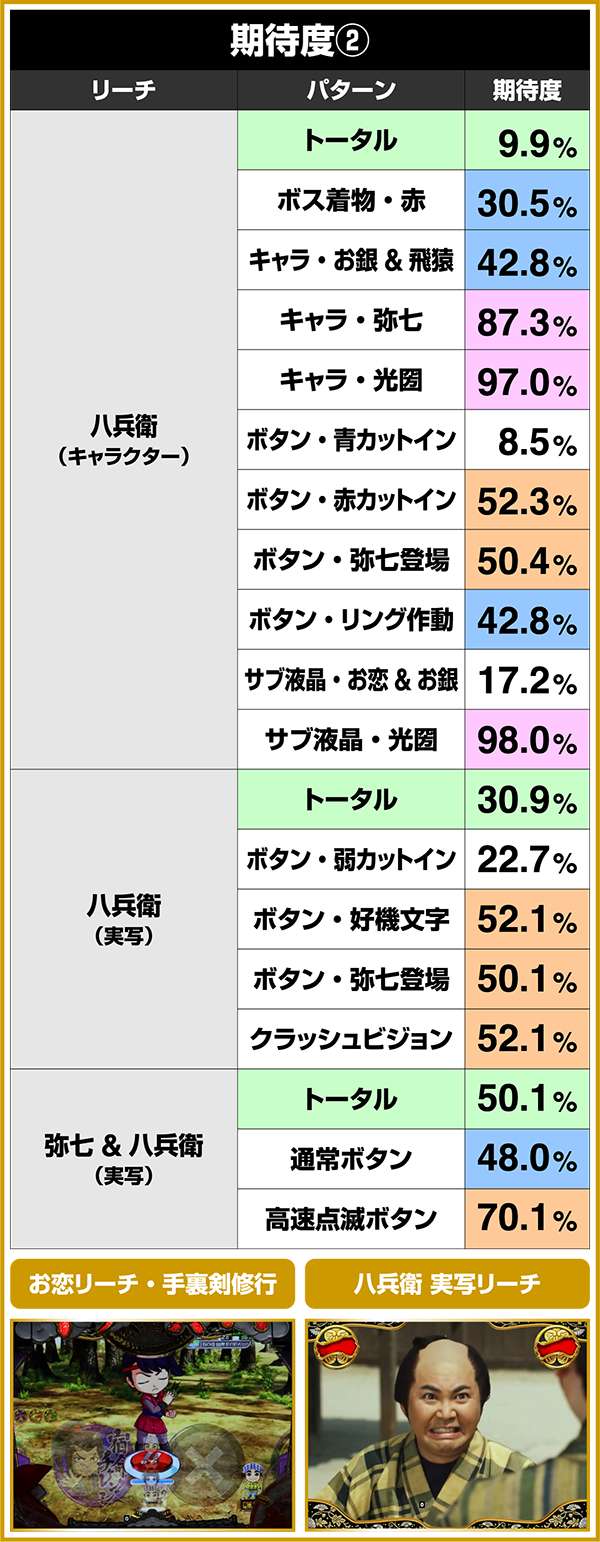Select the リーチ column header
600x1542 pixels.
pyautogui.click(x=124, y=91)
